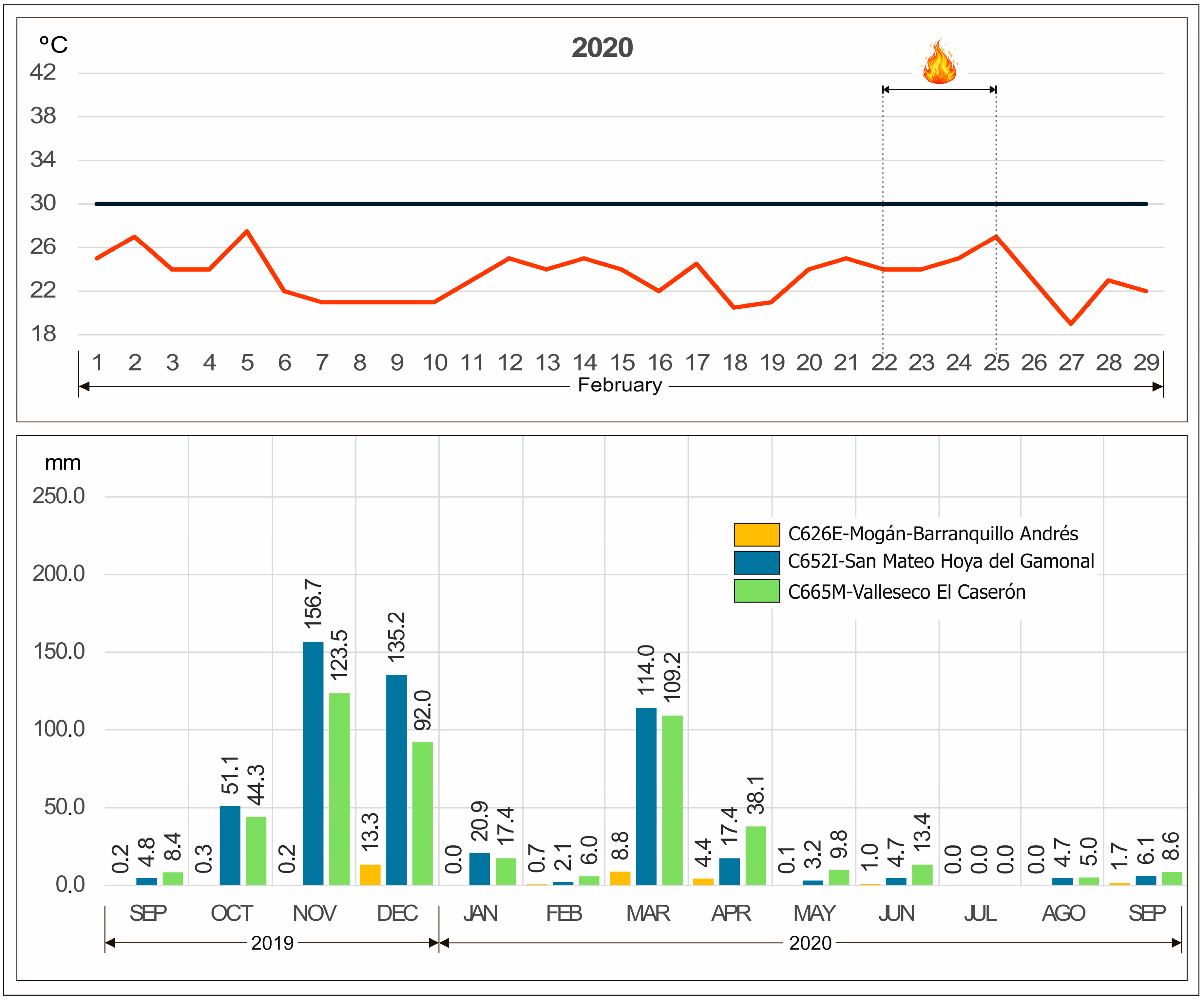Click the MAR month label
The height and width of the screenshot is (1001, 1204).
pos(648,913)
